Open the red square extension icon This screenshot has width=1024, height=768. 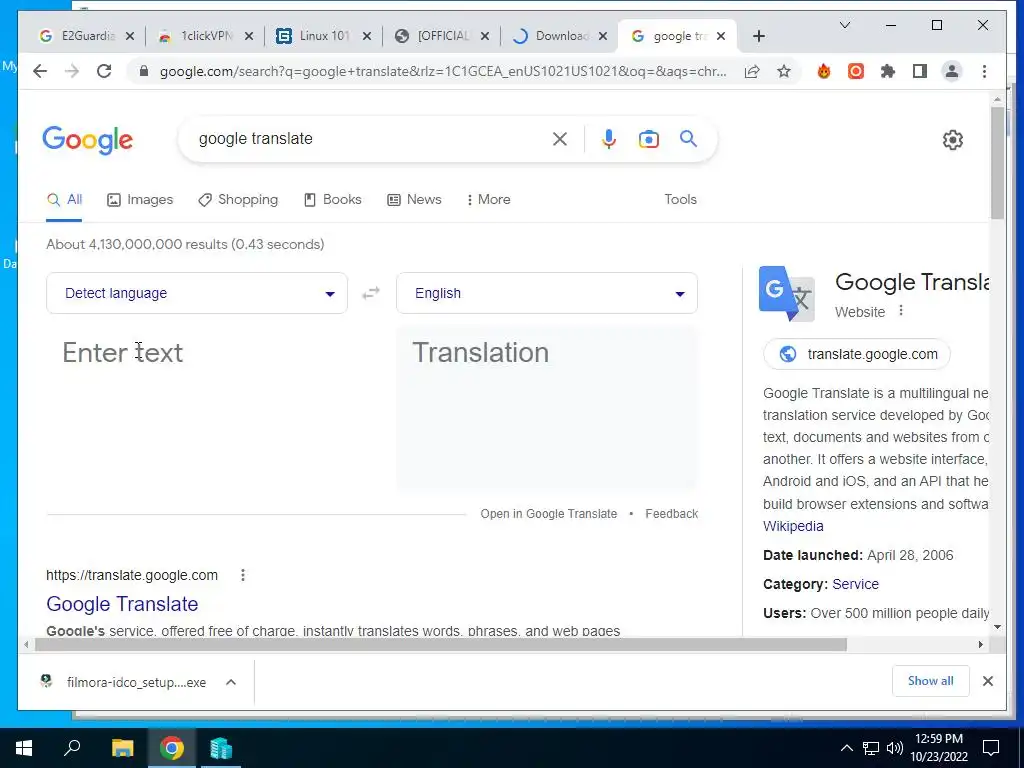(x=856, y=71)
